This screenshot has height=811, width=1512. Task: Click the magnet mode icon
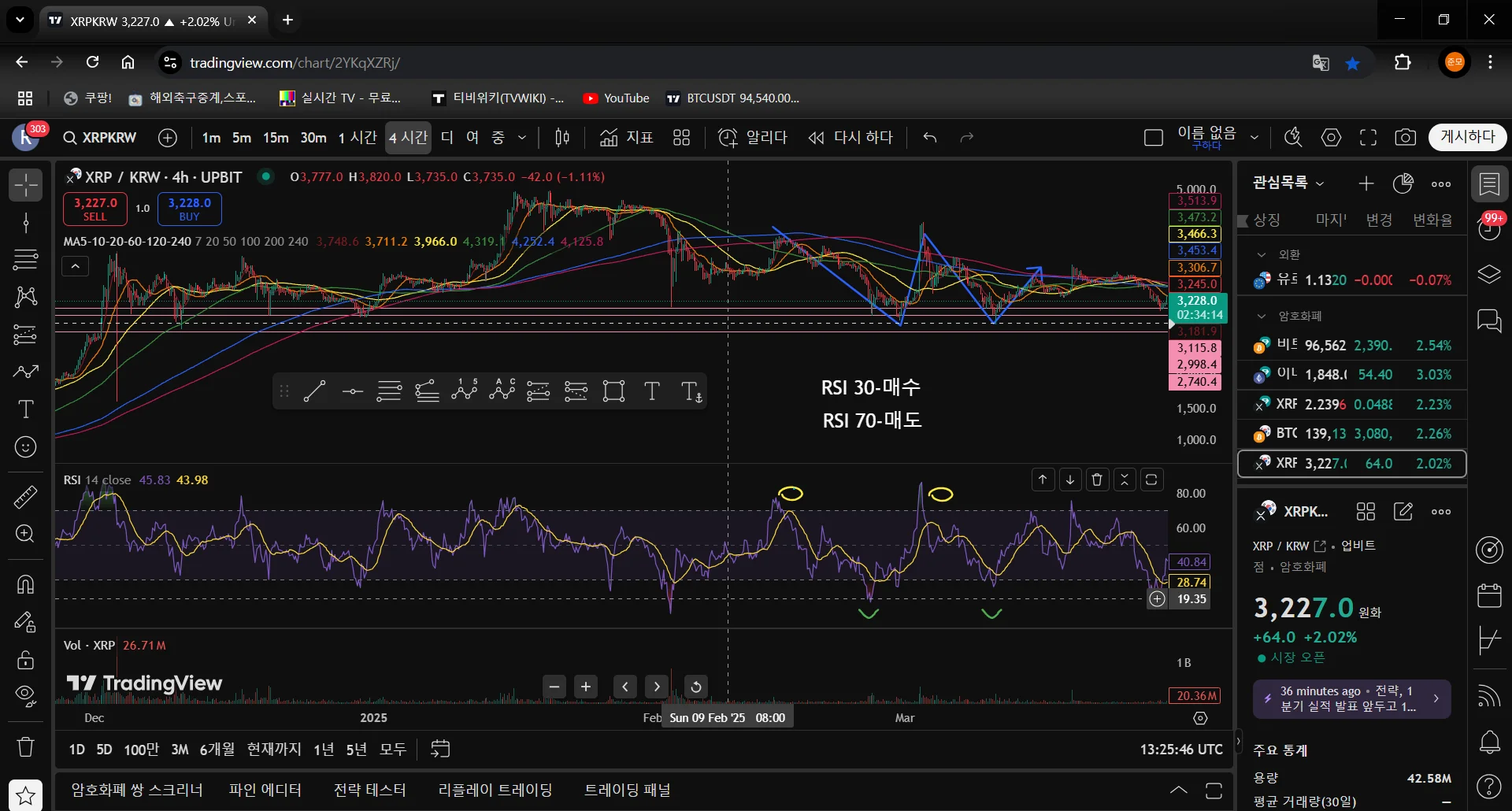point(26,584)
